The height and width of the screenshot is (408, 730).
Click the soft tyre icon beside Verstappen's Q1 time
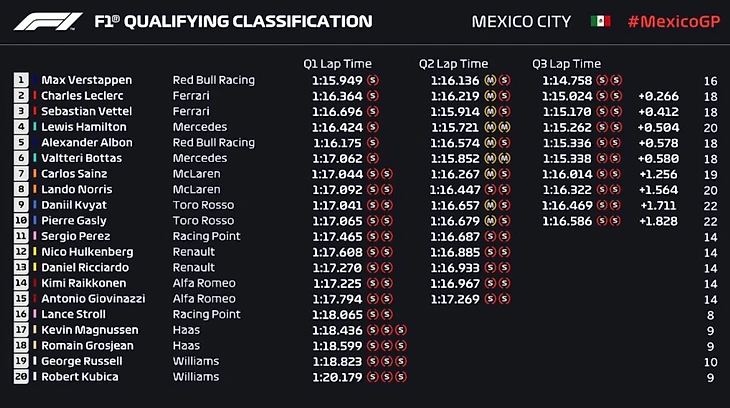point(373,80)
